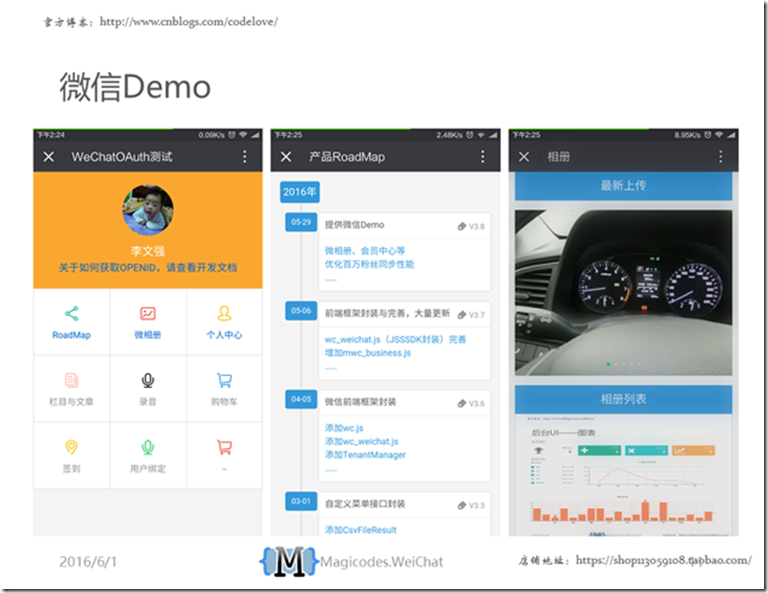Open the cnblogs.com/codelove blog URL
This screenshot has width=768, height=593.
click(x=189, y=22)
